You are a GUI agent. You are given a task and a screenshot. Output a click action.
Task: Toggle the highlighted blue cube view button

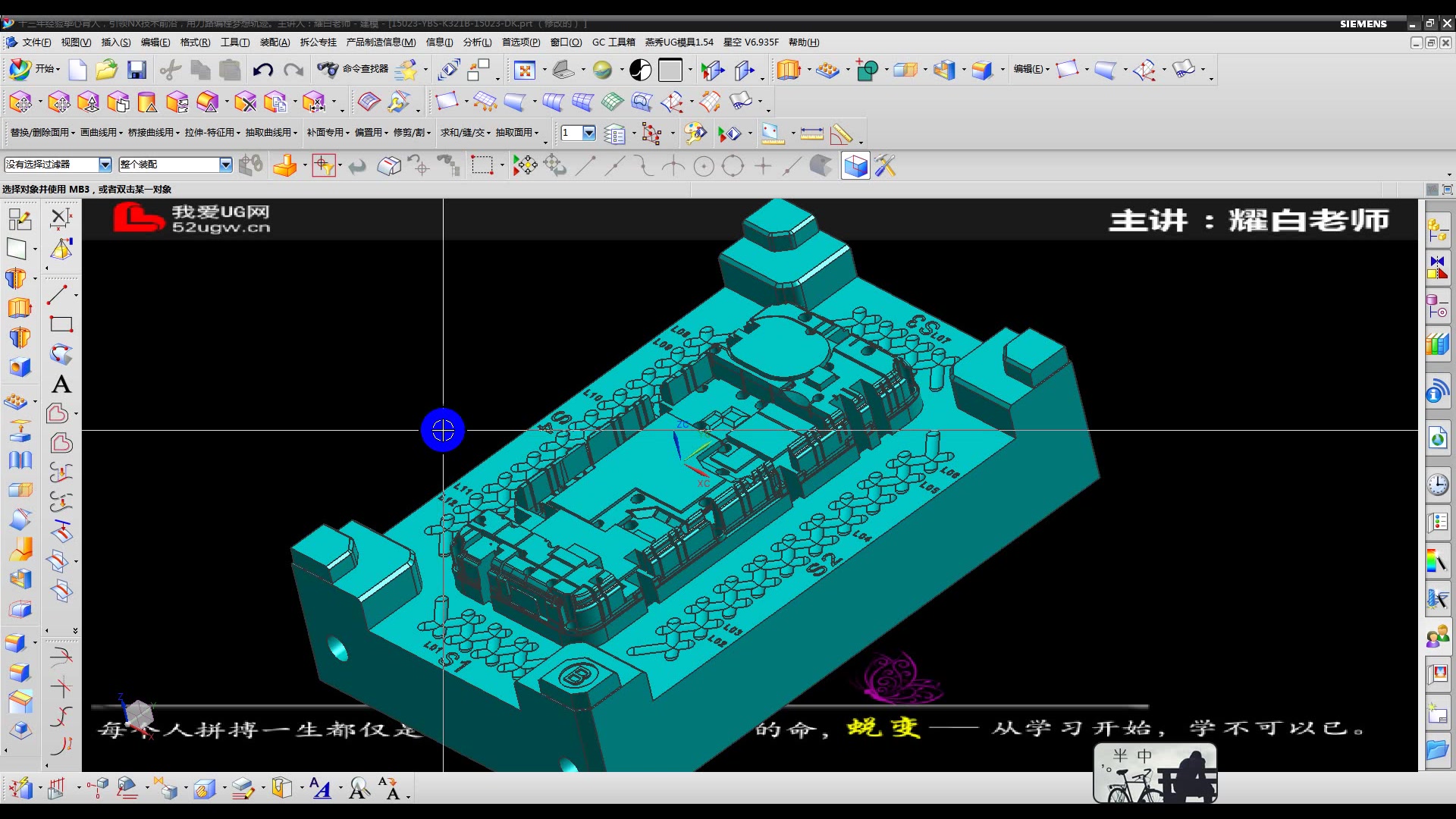855,165
